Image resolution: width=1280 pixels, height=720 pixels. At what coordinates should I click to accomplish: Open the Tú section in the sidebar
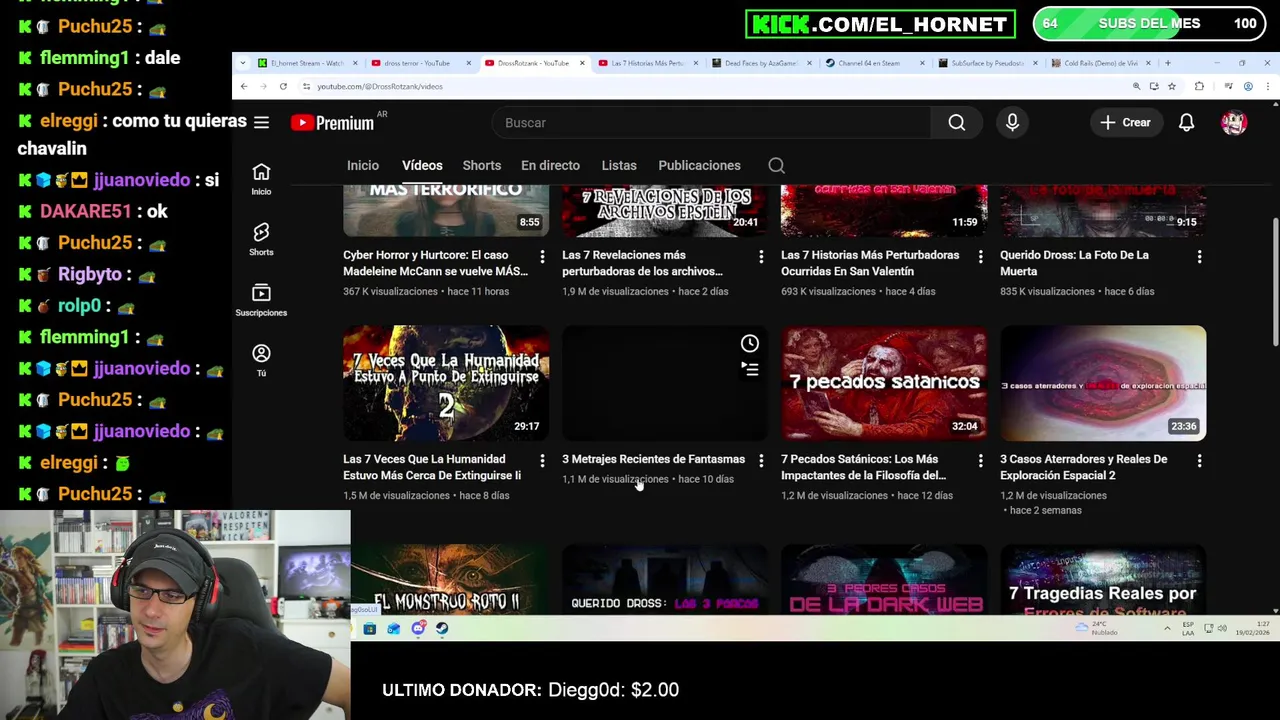pos(261,360)
